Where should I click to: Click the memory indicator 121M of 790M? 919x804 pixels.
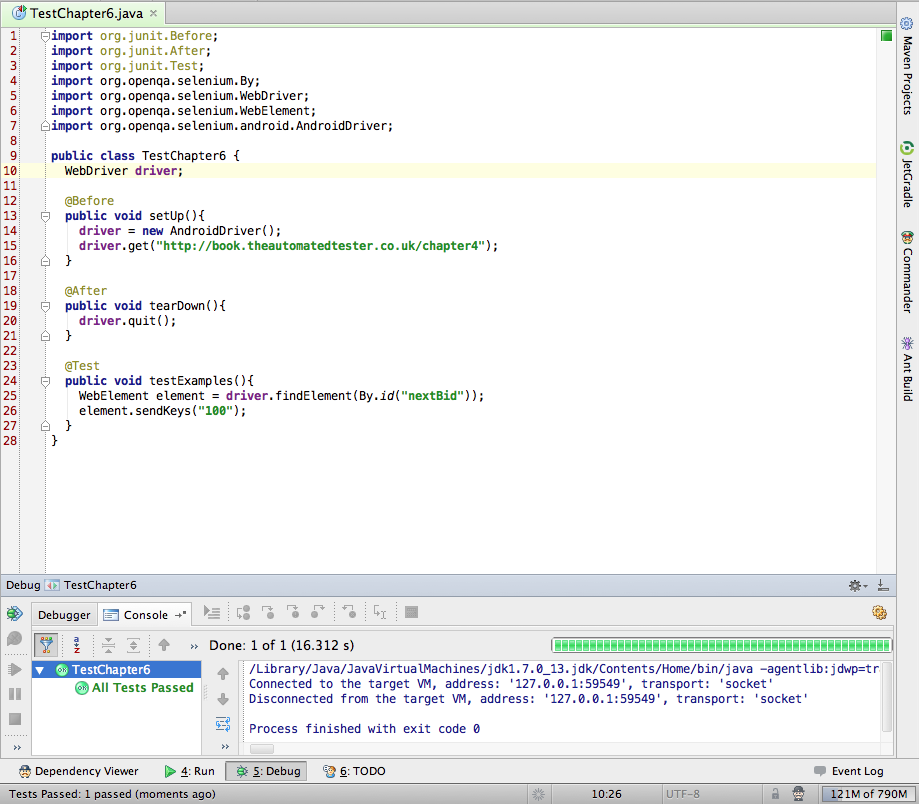866,794
